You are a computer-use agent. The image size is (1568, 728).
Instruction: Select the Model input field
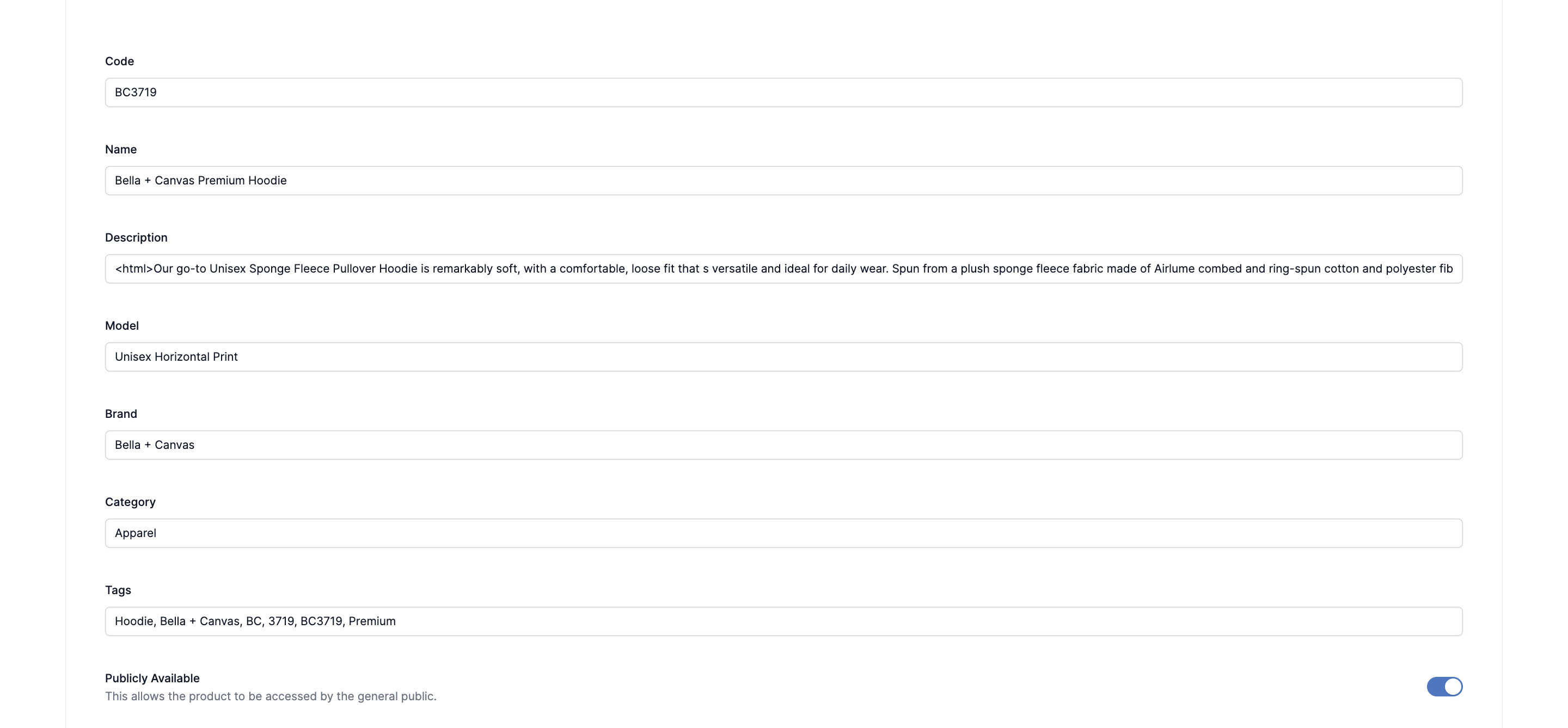(783, 357)
